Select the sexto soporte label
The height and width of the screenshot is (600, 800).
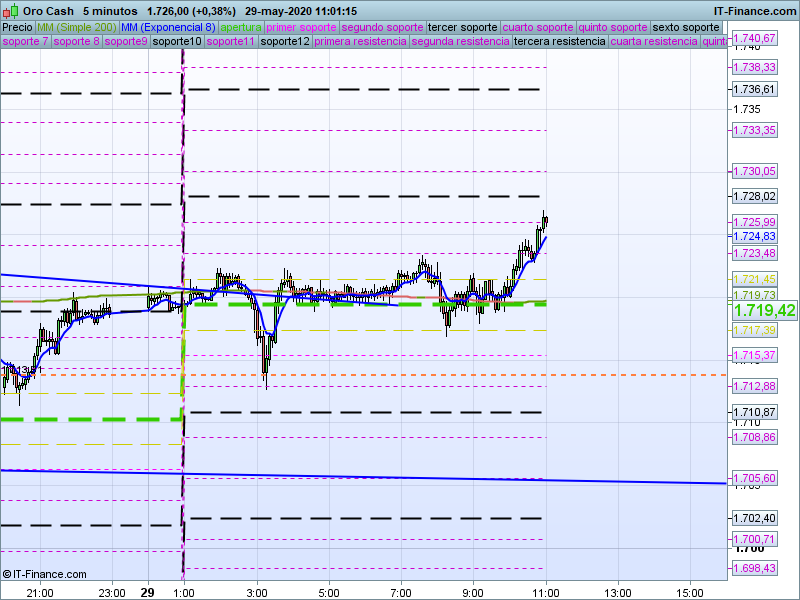coord(685,27)
